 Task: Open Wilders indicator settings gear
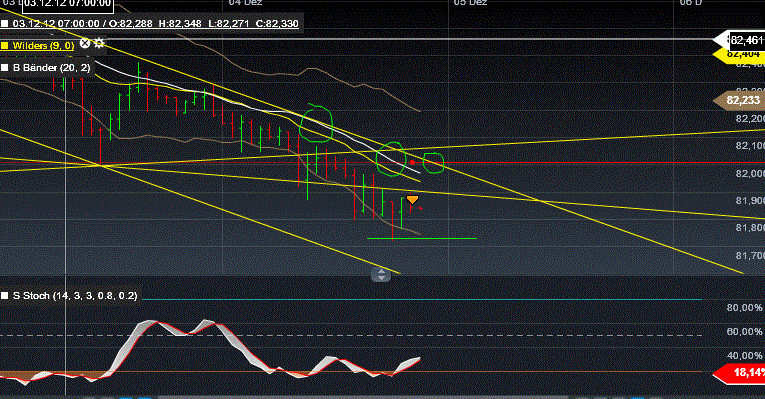(x=99, y=43)
